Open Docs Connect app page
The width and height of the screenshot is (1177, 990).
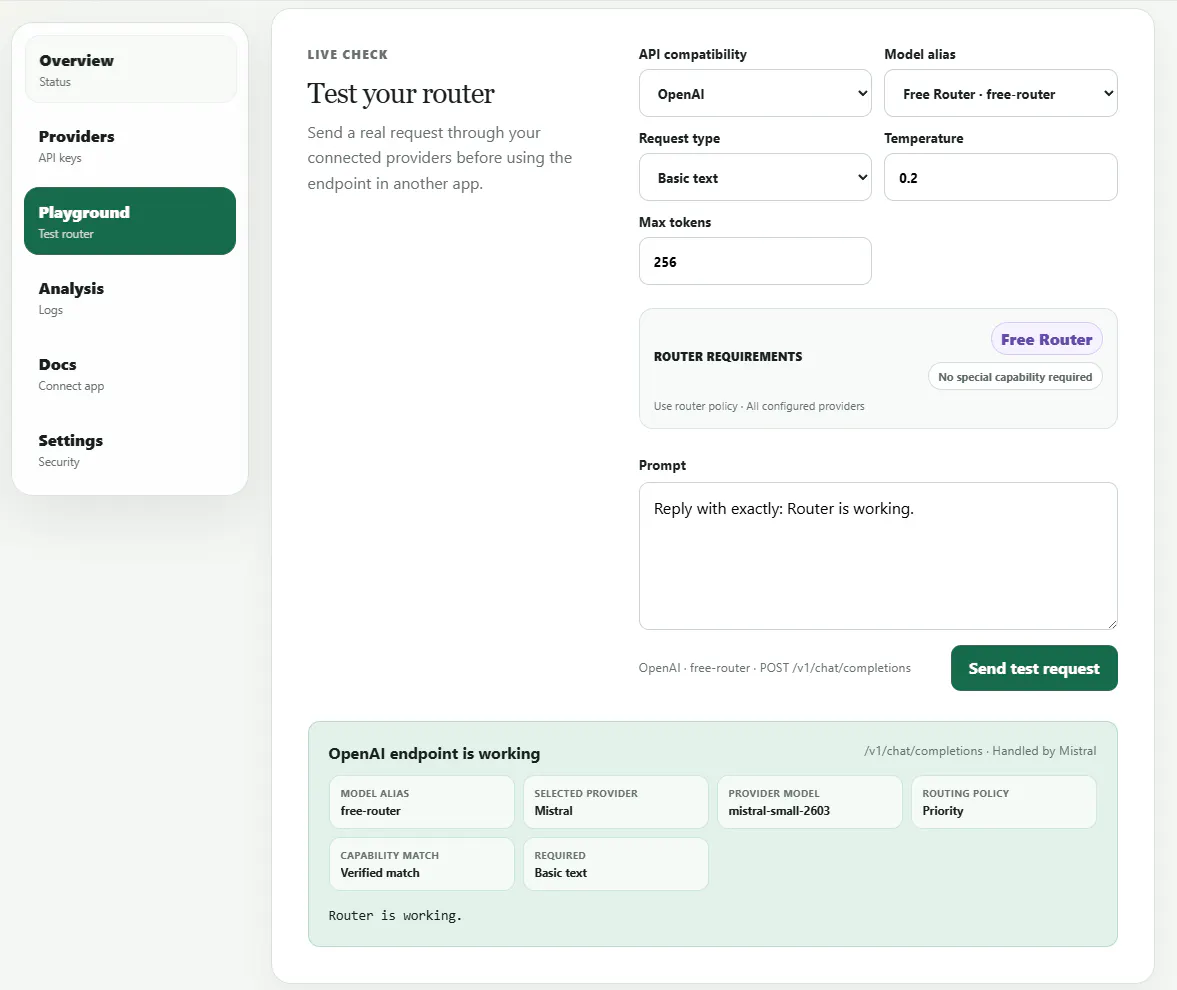point(131,373)
